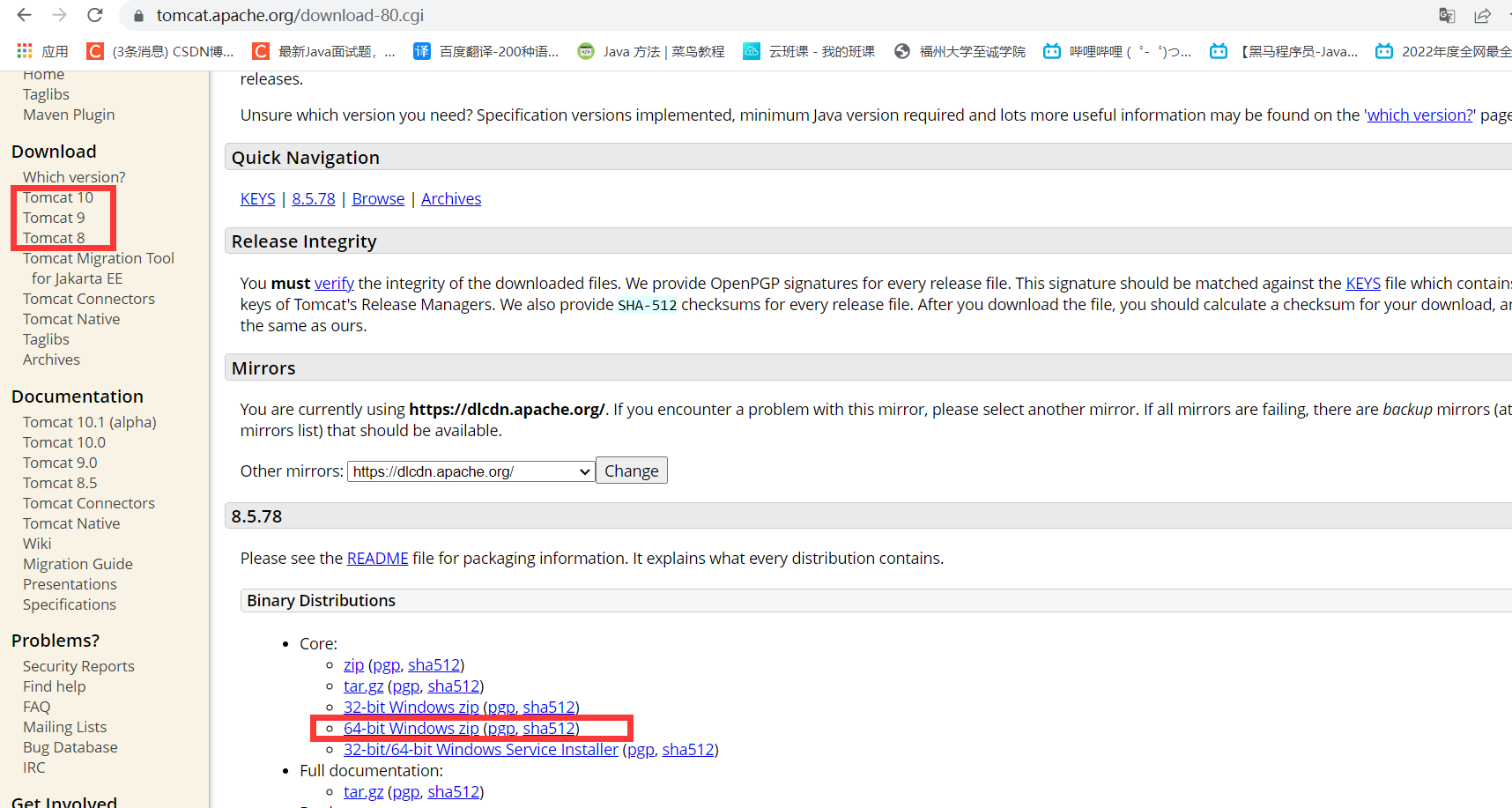1512x808 pixels.
Task: Jump to 8.5.78 in Quick Navigation
Action: [314, 199]
